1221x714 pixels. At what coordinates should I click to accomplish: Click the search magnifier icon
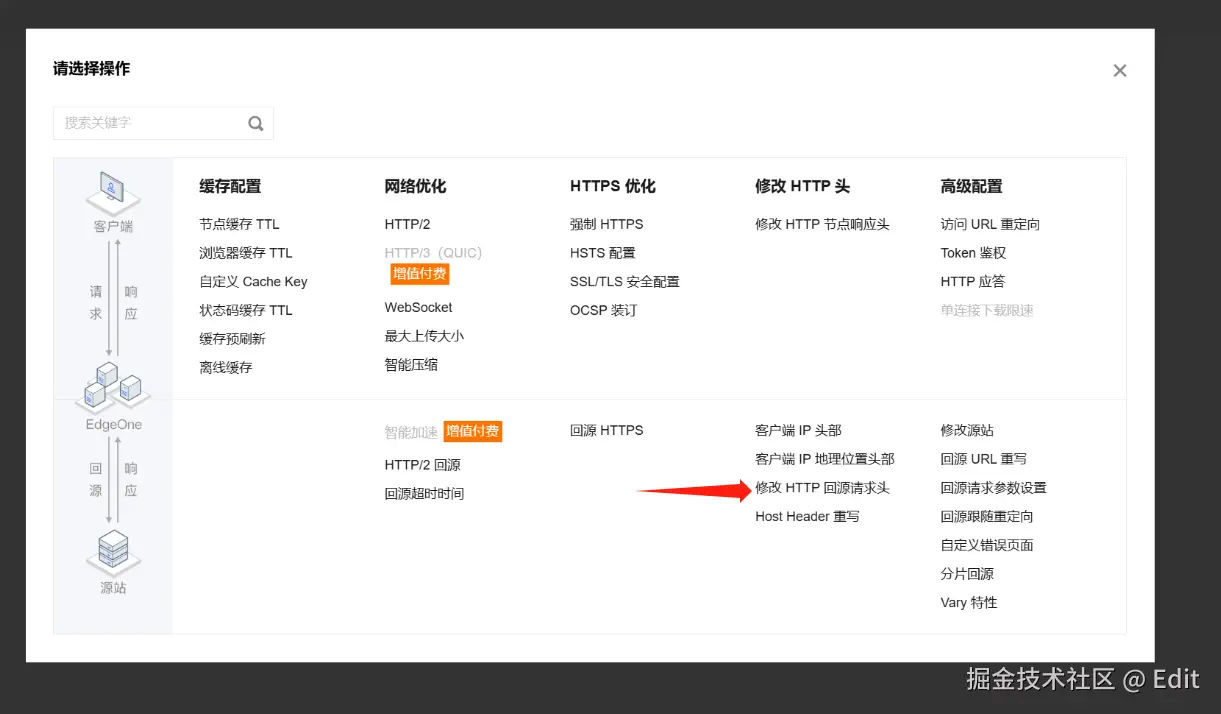click(256, 123)
